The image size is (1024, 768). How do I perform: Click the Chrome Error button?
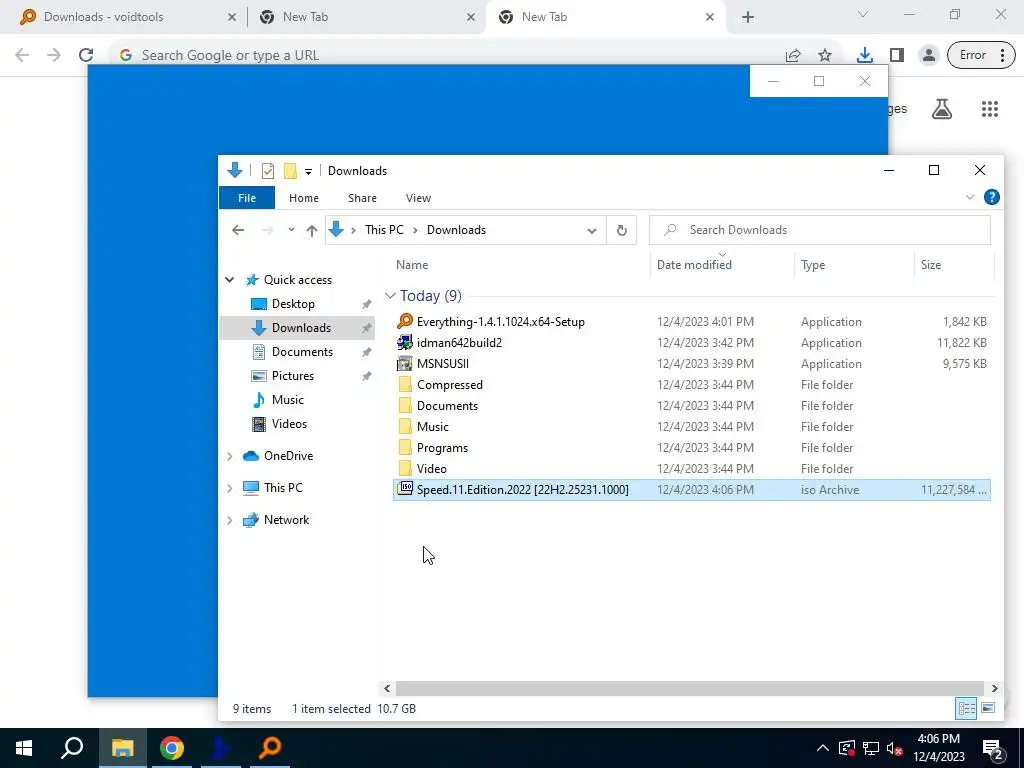[x=981, y=55]
